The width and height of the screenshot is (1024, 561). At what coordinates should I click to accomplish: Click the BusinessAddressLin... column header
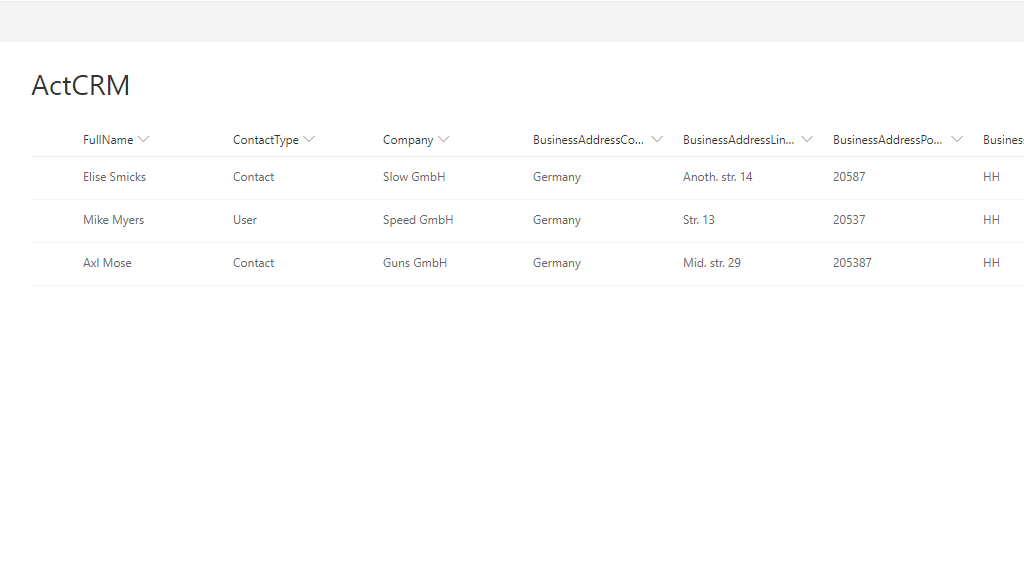point(739,140)
